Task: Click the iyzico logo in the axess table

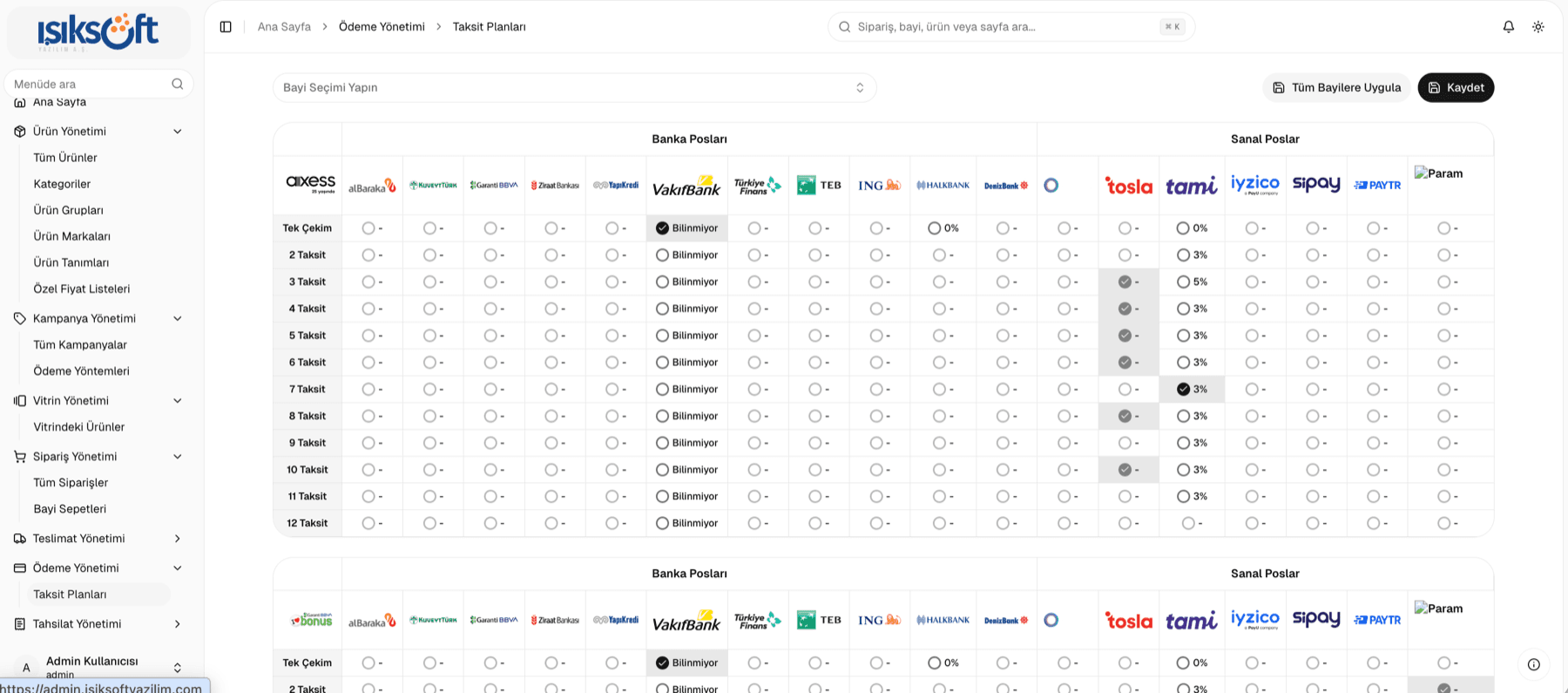Action: (x=1255, y=184)
